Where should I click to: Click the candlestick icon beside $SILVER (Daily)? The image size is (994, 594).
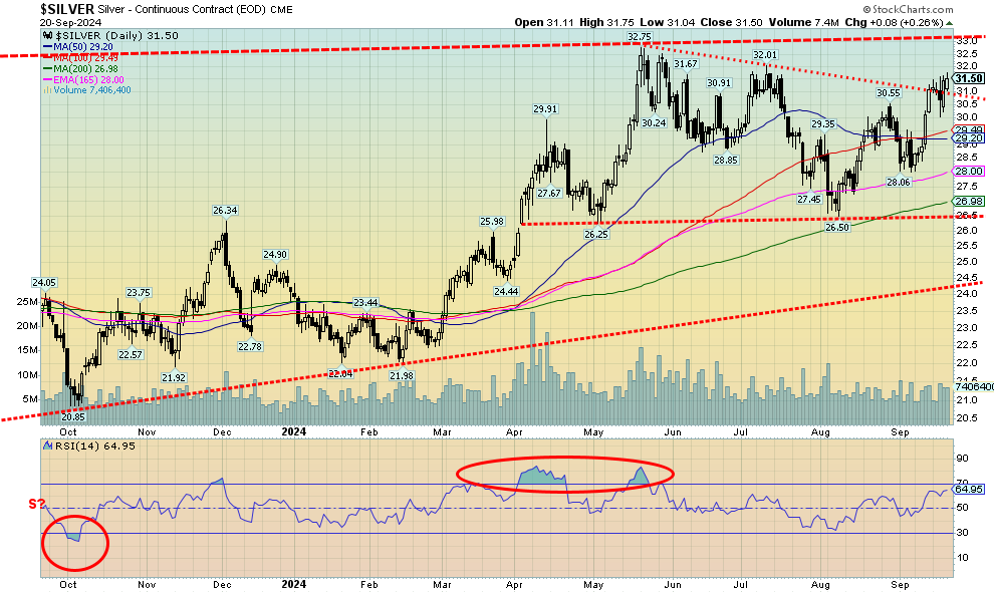(x=46, y=36)
